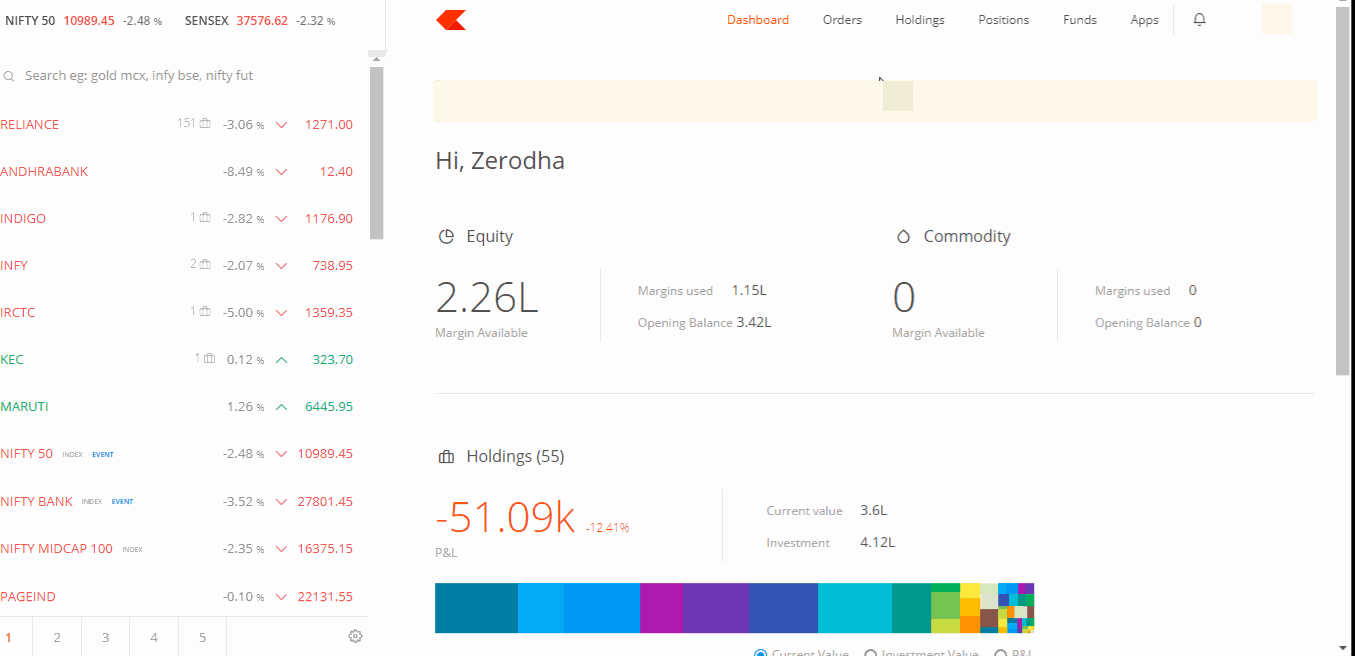Click the down arrow on NIFTY BANK row

[x=281, y=502]
